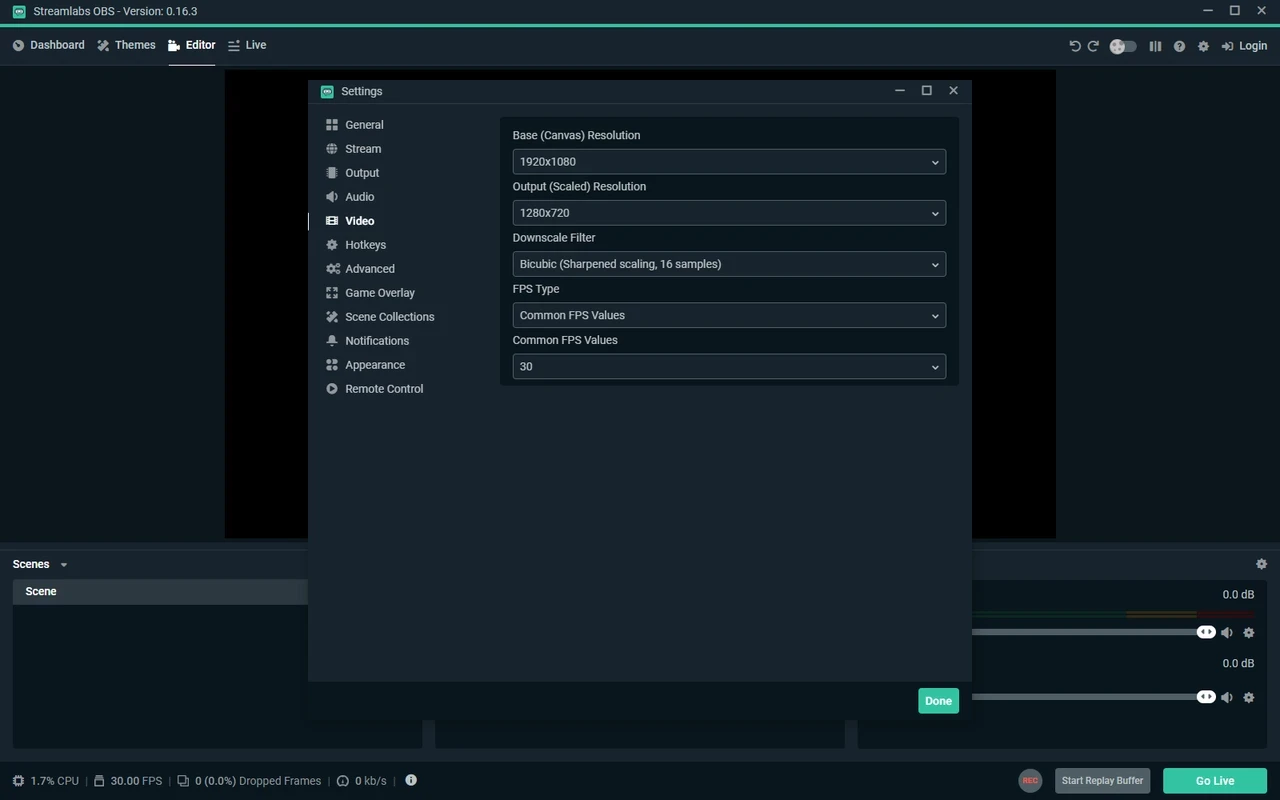This screenshot has height=800, width=1280.
Task: Open Base (Canvas) Resolution dropdown
Action: pyautogui.click(x=729, y=162)
